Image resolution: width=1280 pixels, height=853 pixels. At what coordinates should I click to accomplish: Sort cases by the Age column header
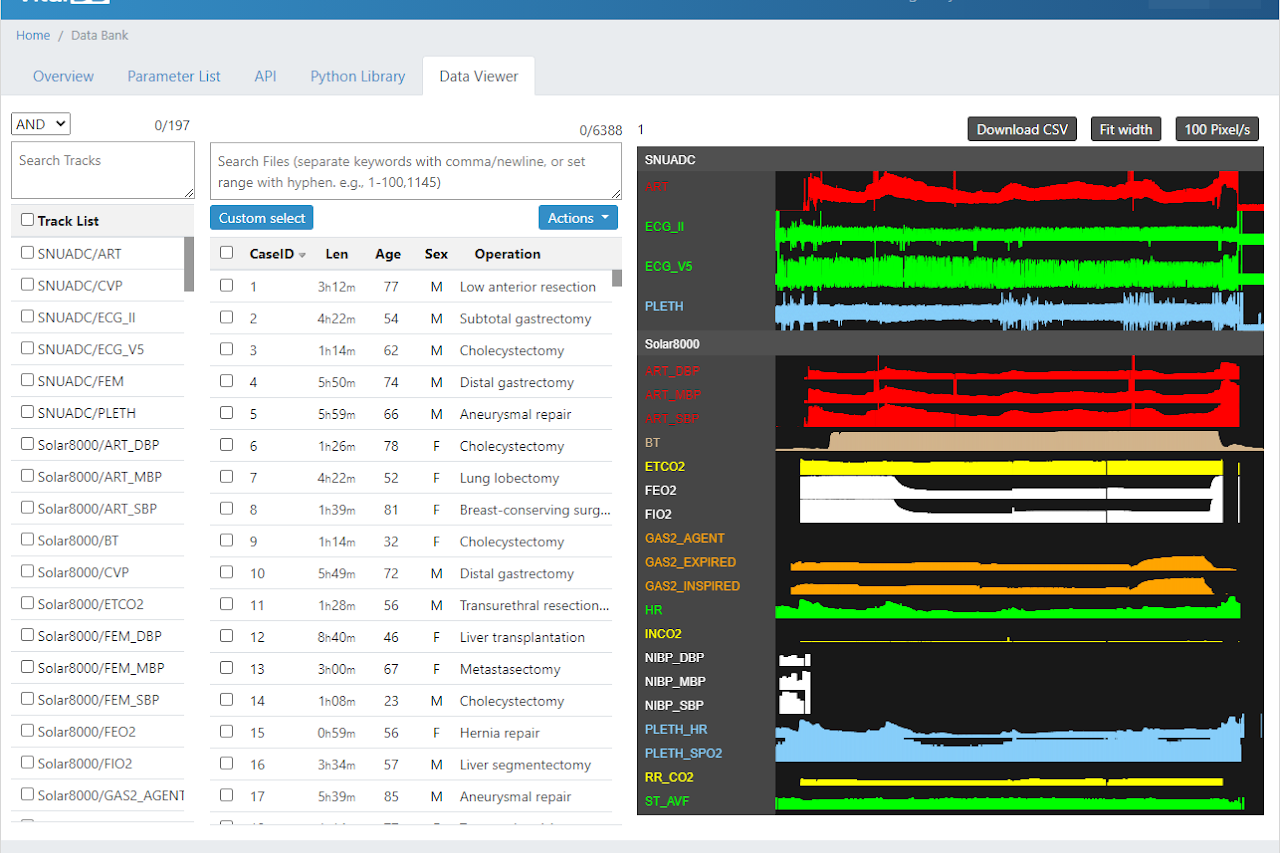pos(388,254)
